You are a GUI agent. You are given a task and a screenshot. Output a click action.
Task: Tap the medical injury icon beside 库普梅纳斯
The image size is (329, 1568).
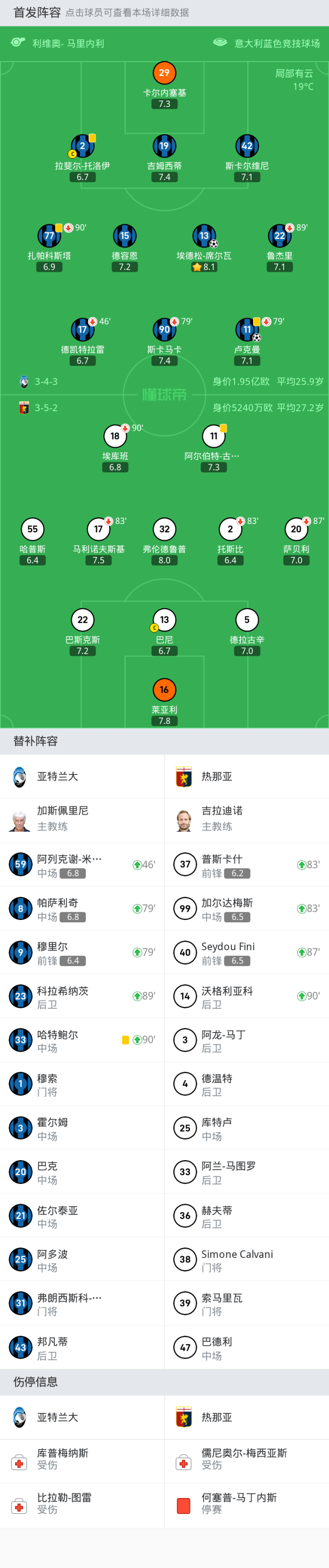click(x=20, y=1462)
